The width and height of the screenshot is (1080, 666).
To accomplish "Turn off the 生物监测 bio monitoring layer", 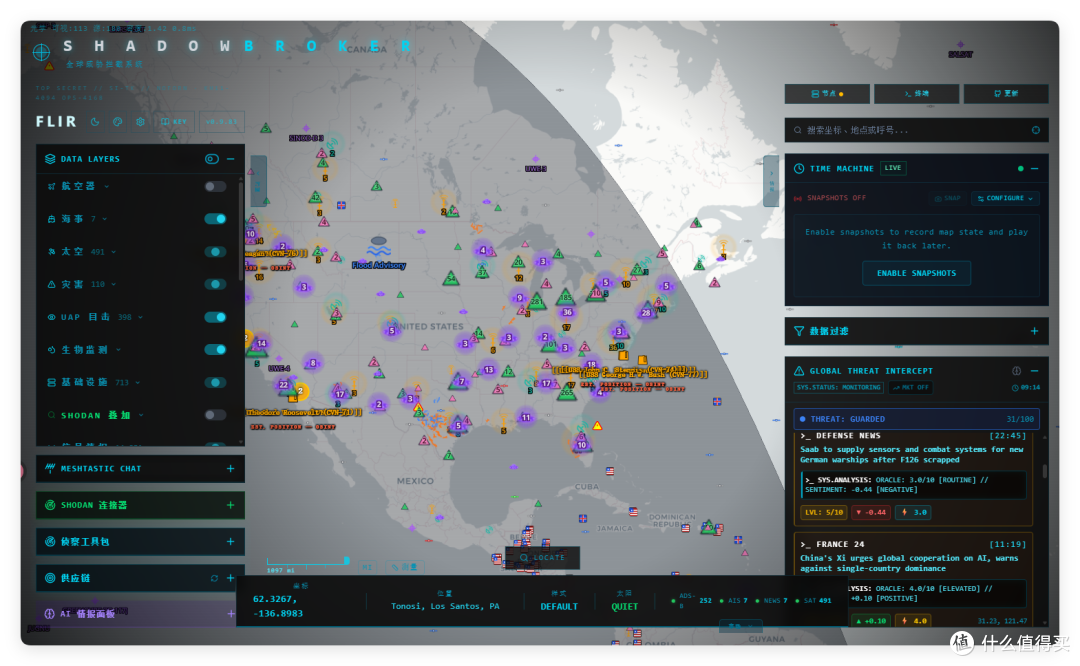I will (x=215, y=350).
